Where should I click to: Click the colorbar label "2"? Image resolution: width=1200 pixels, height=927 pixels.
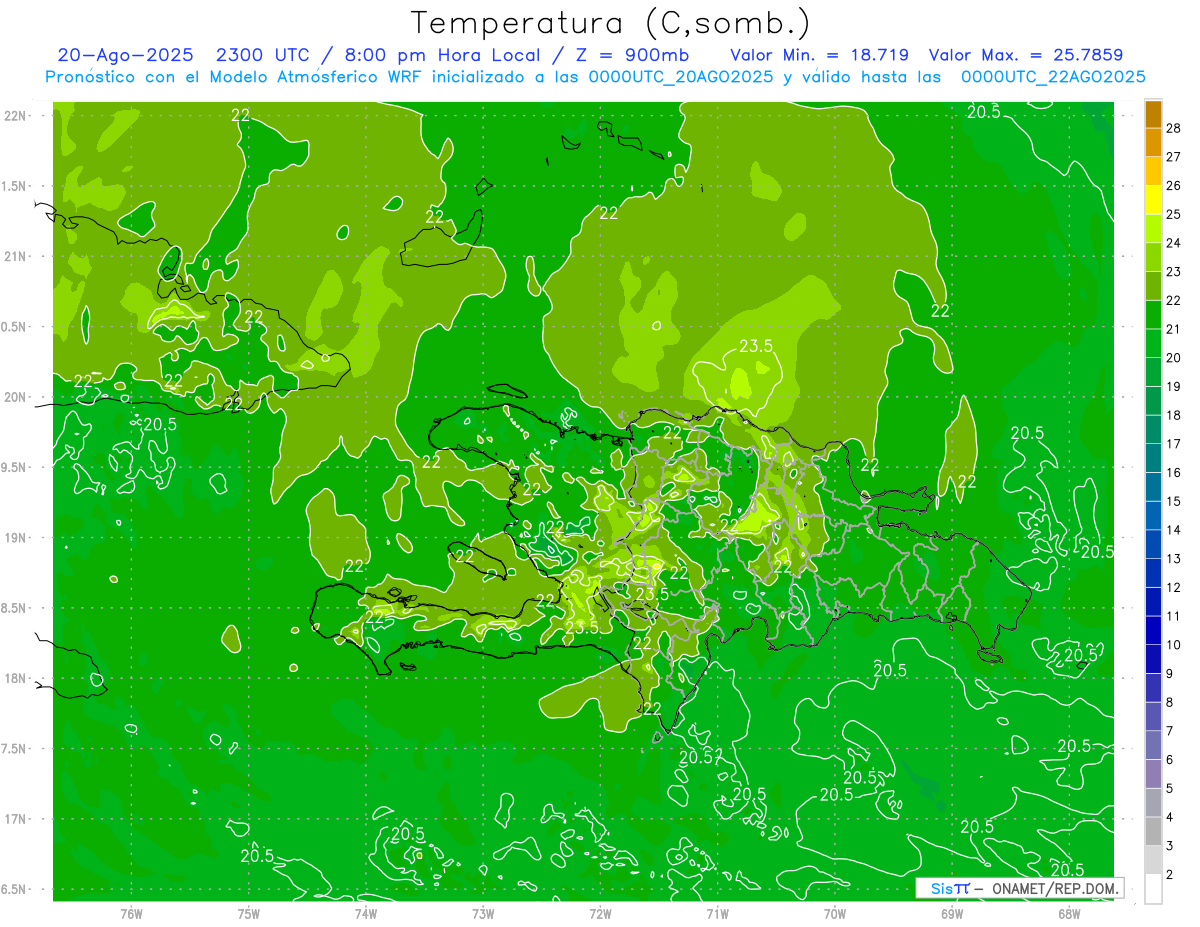click(x=1170, y=875)
